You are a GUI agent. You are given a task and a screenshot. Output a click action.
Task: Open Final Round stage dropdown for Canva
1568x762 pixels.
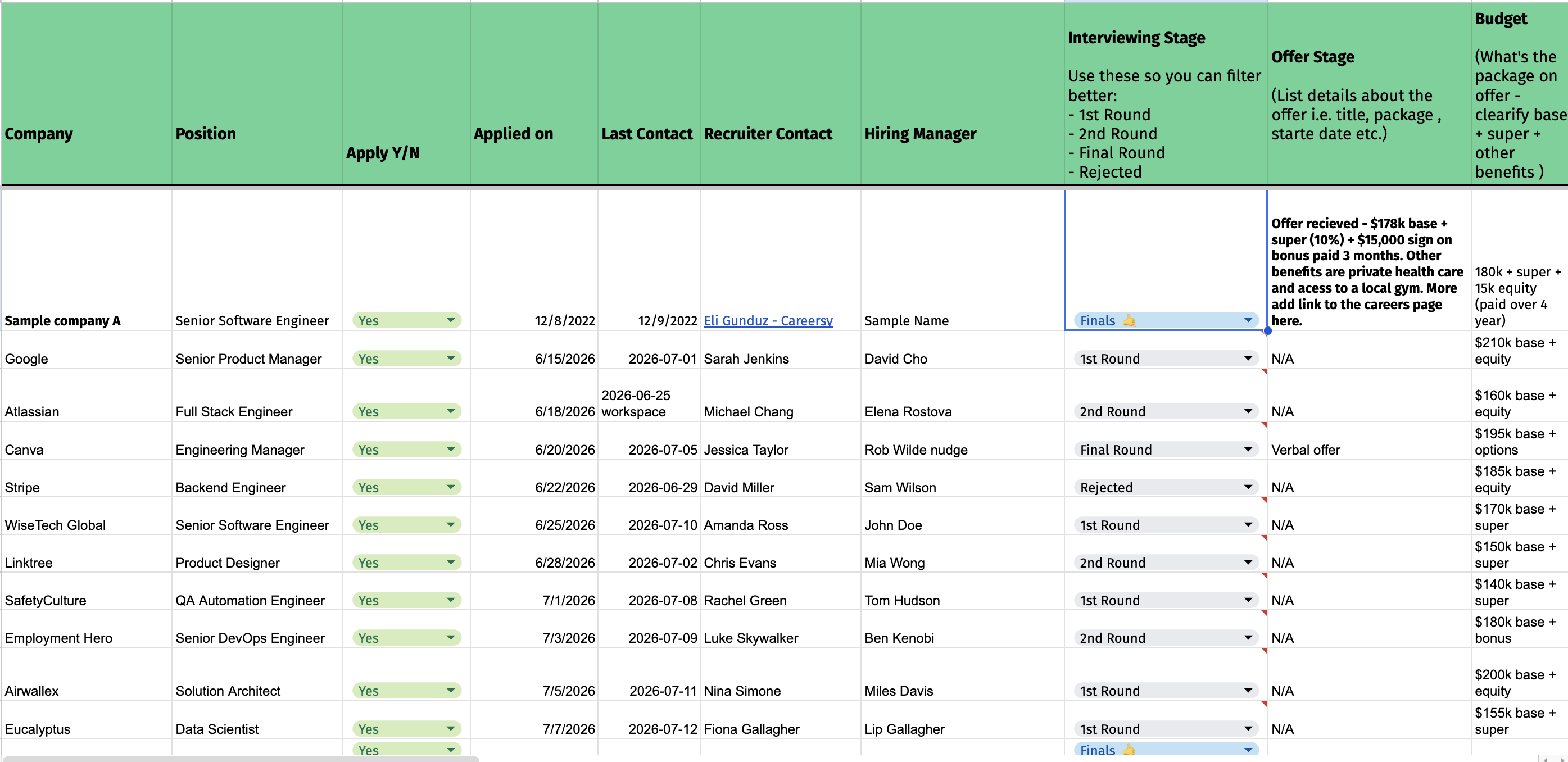coord(1166,450)
